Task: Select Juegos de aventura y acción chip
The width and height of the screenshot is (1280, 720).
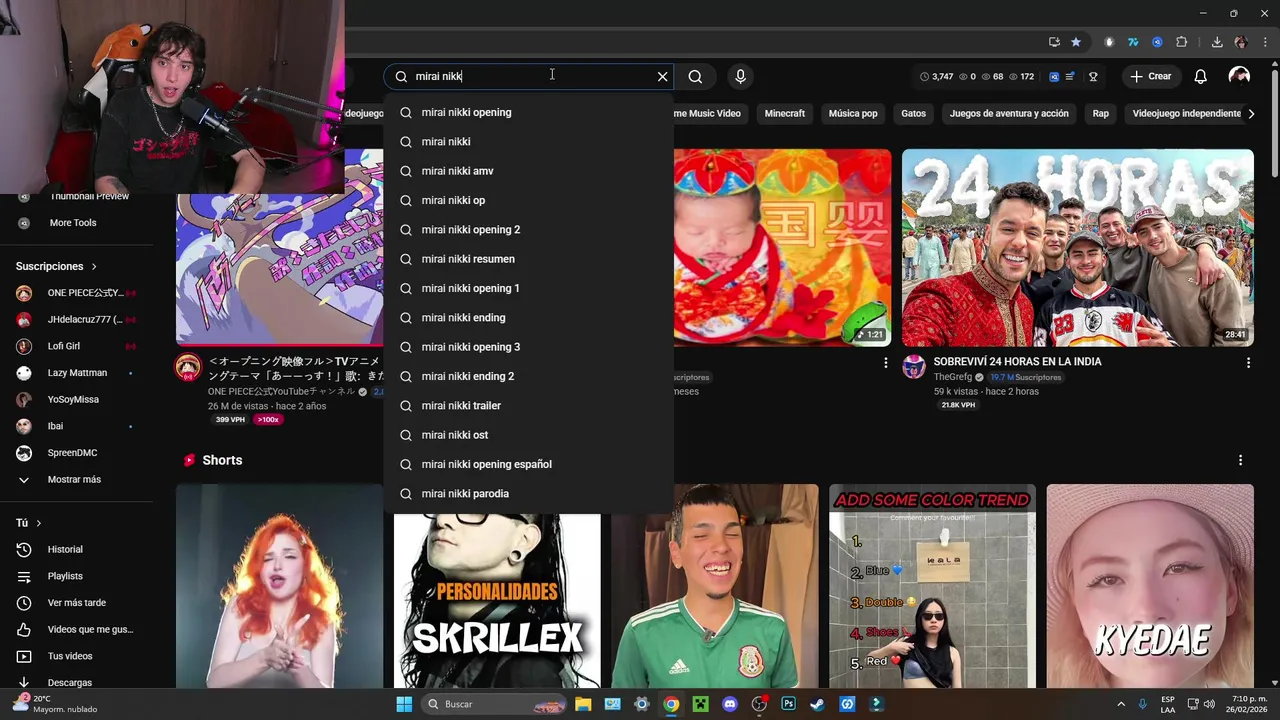Action: coord(1009,113)
